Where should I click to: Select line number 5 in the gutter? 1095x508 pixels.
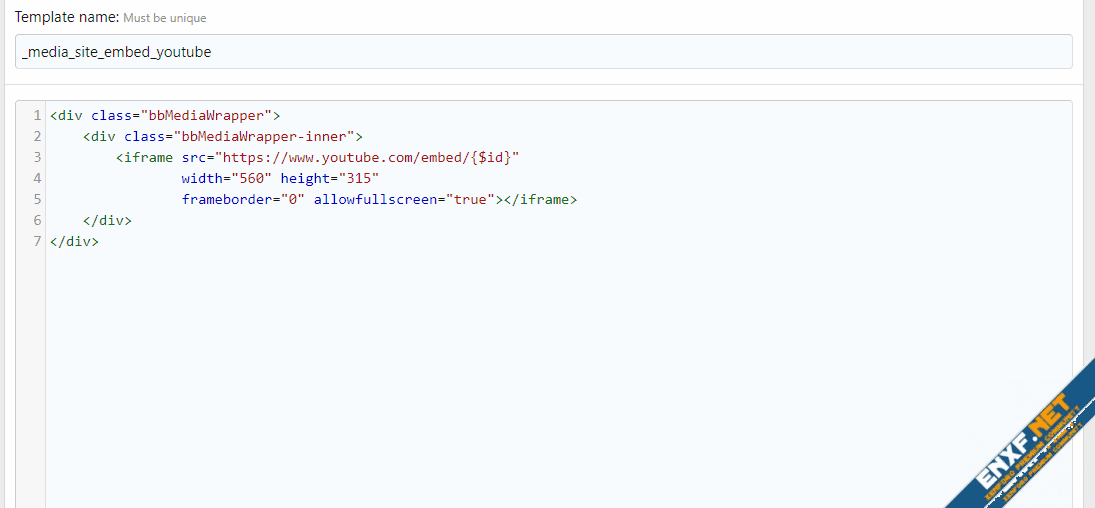[x=37, y=199]
